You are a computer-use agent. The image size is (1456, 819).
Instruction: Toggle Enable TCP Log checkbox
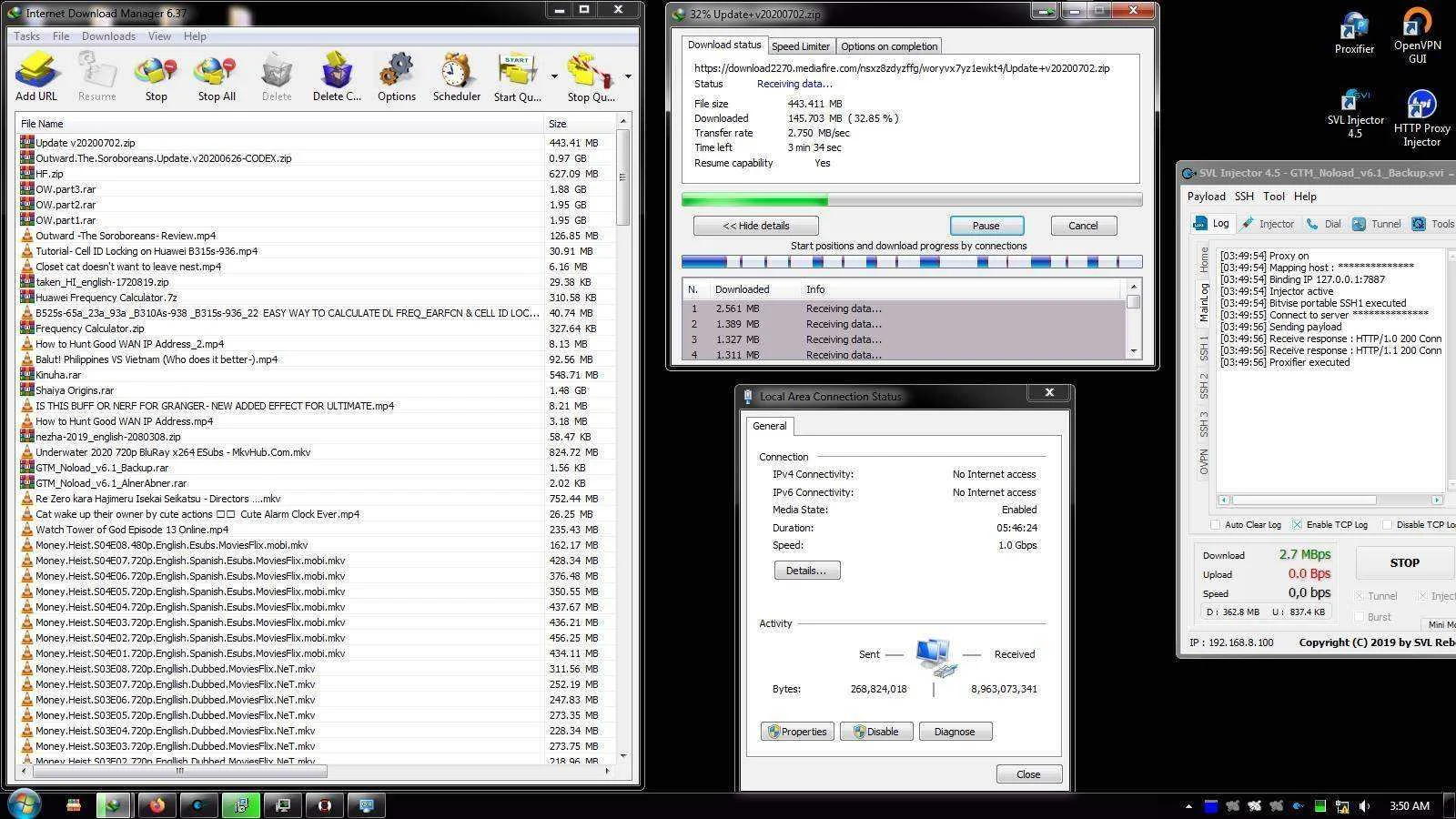click(1297, 525)
